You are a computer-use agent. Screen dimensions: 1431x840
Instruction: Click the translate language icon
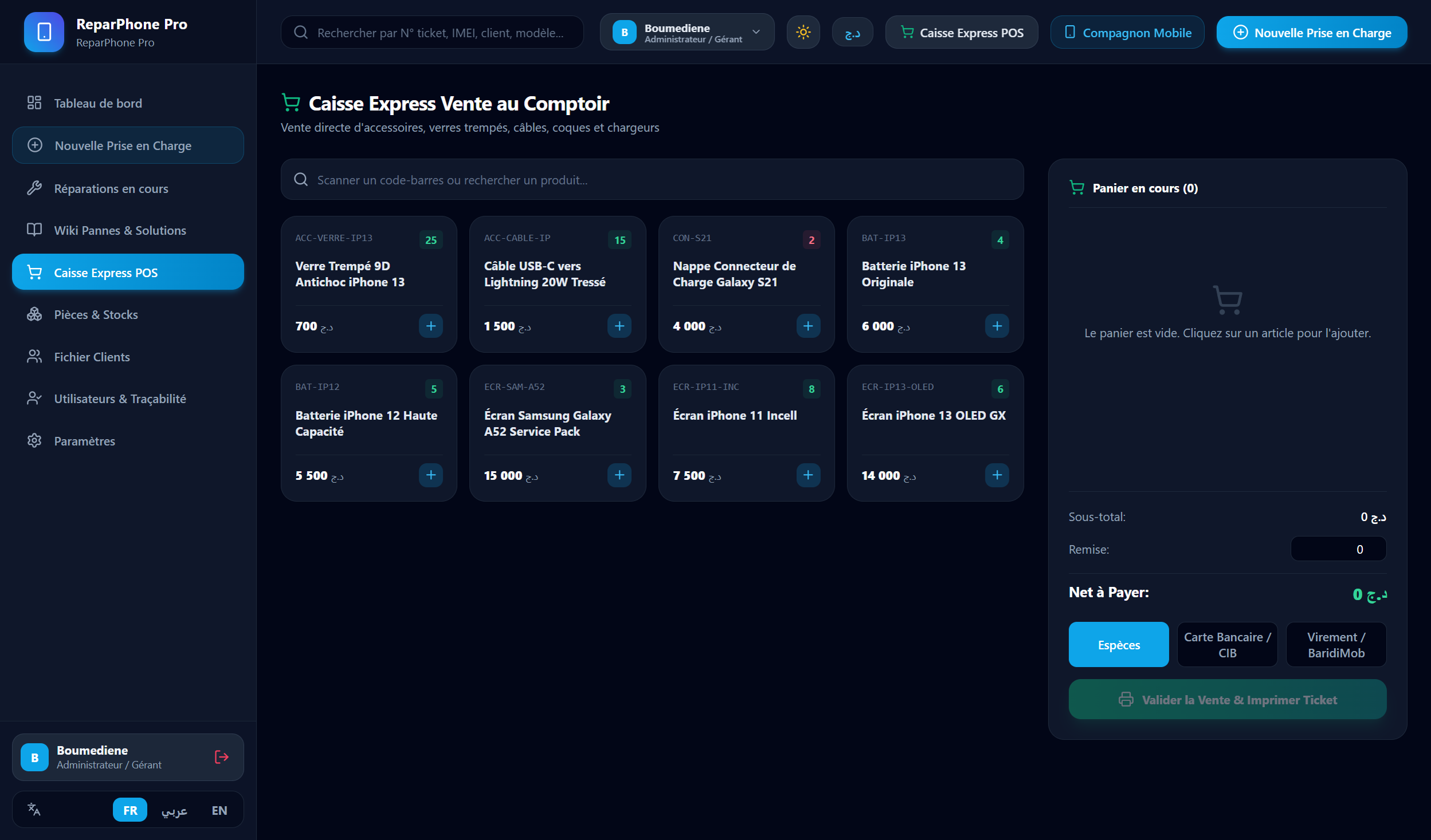(x=34, y=809)
